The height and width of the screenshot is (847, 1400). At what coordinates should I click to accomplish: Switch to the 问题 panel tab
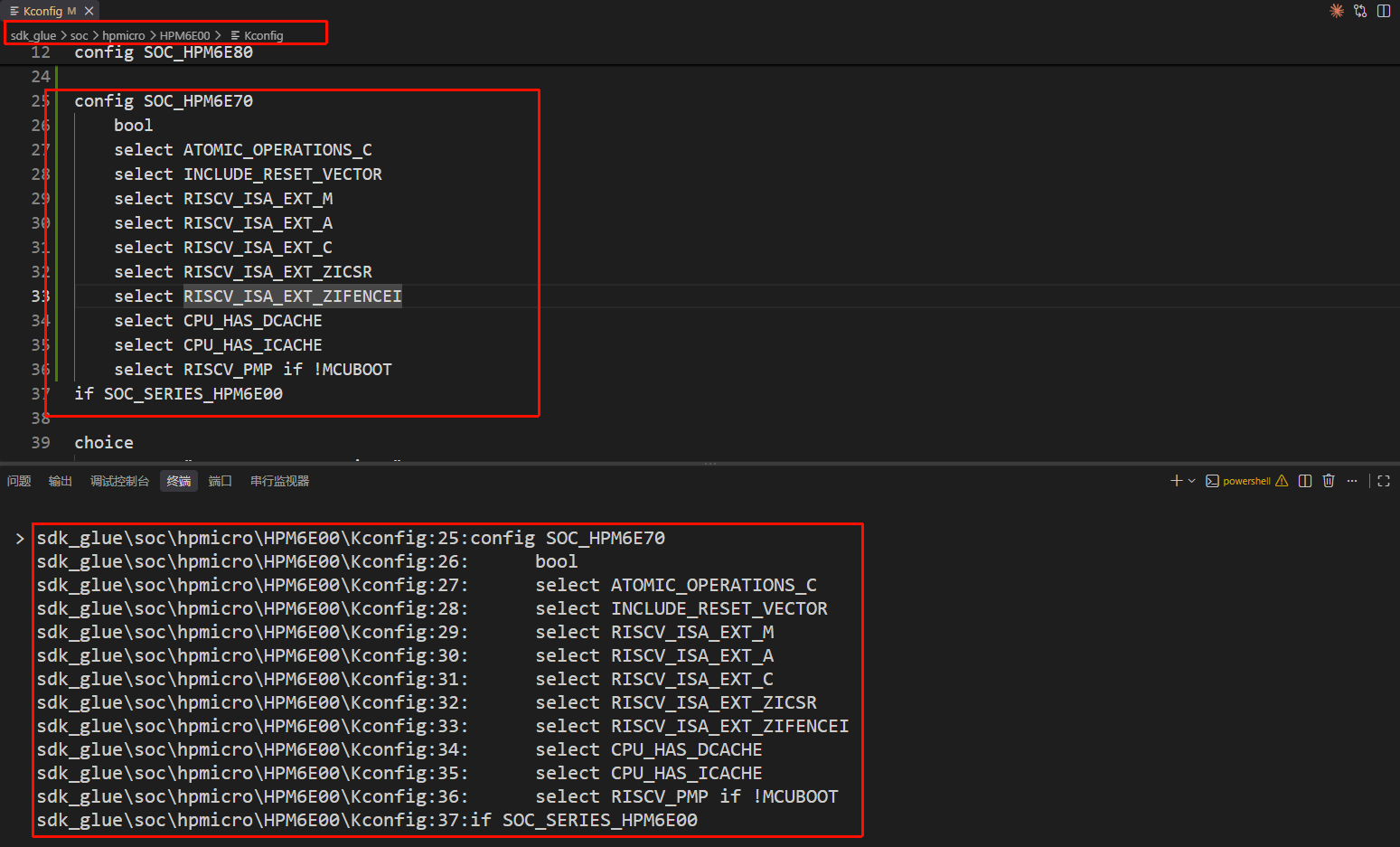[19, 481]
